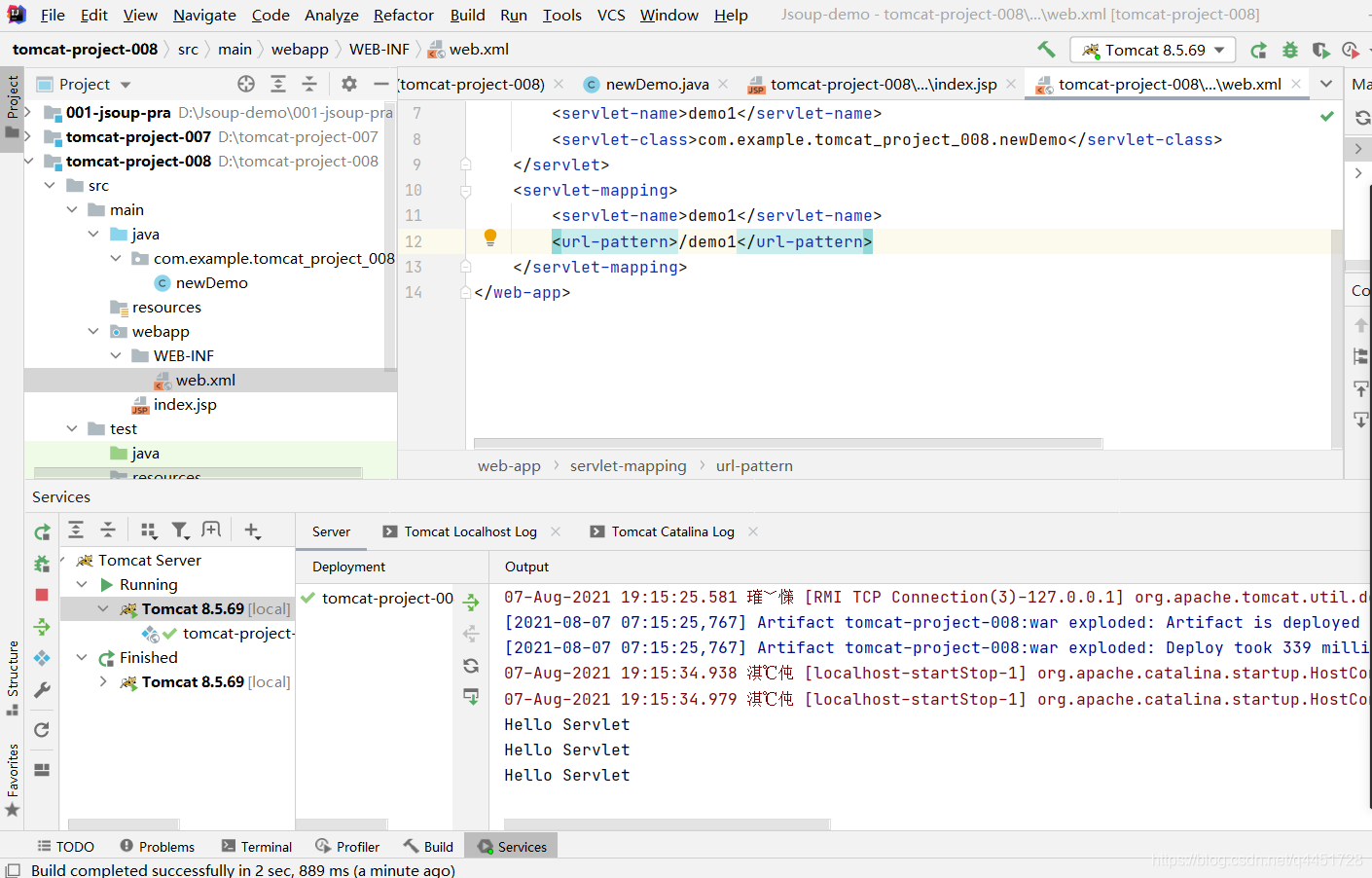Collapse the Finished group in Services
1372x878 pixels.
click(82, 657)
